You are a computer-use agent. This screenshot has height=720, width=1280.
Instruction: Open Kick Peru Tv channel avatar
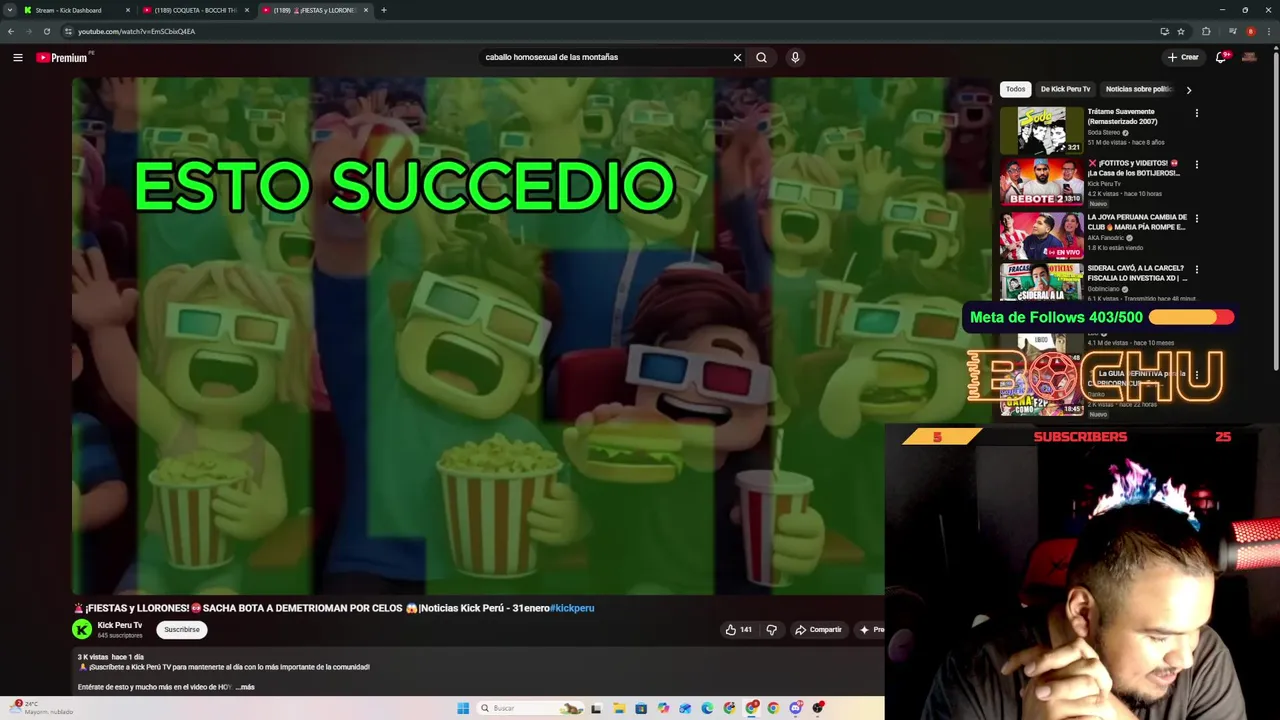pos(82,629)
